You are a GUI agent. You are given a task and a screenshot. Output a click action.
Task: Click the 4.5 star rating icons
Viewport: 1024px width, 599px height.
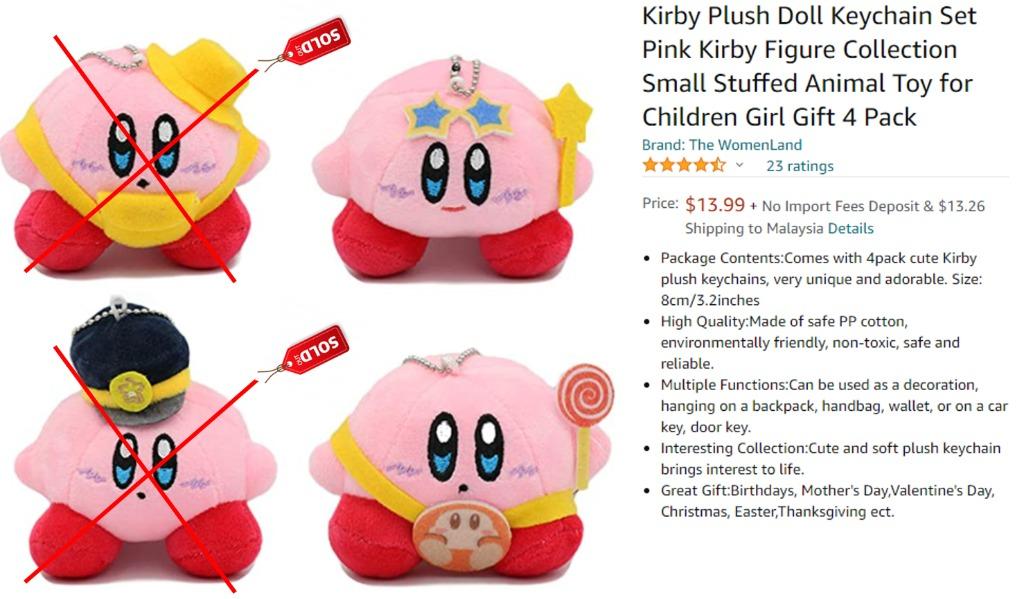coord(684,165)
